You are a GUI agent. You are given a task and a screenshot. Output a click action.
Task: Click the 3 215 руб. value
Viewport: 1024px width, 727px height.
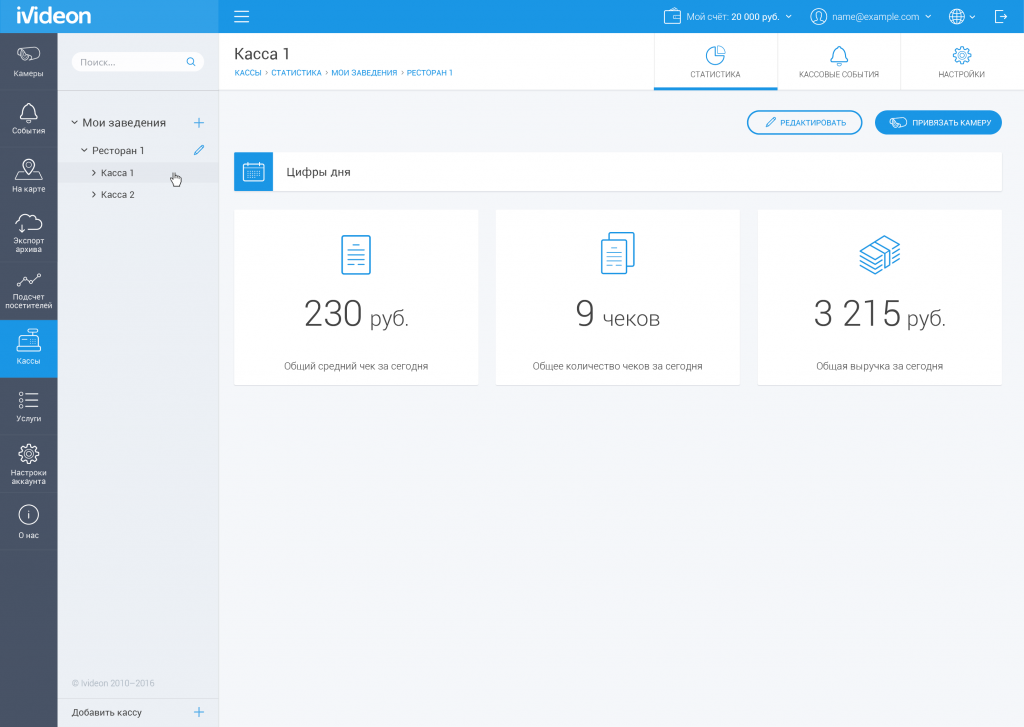(x=880, y=314)
